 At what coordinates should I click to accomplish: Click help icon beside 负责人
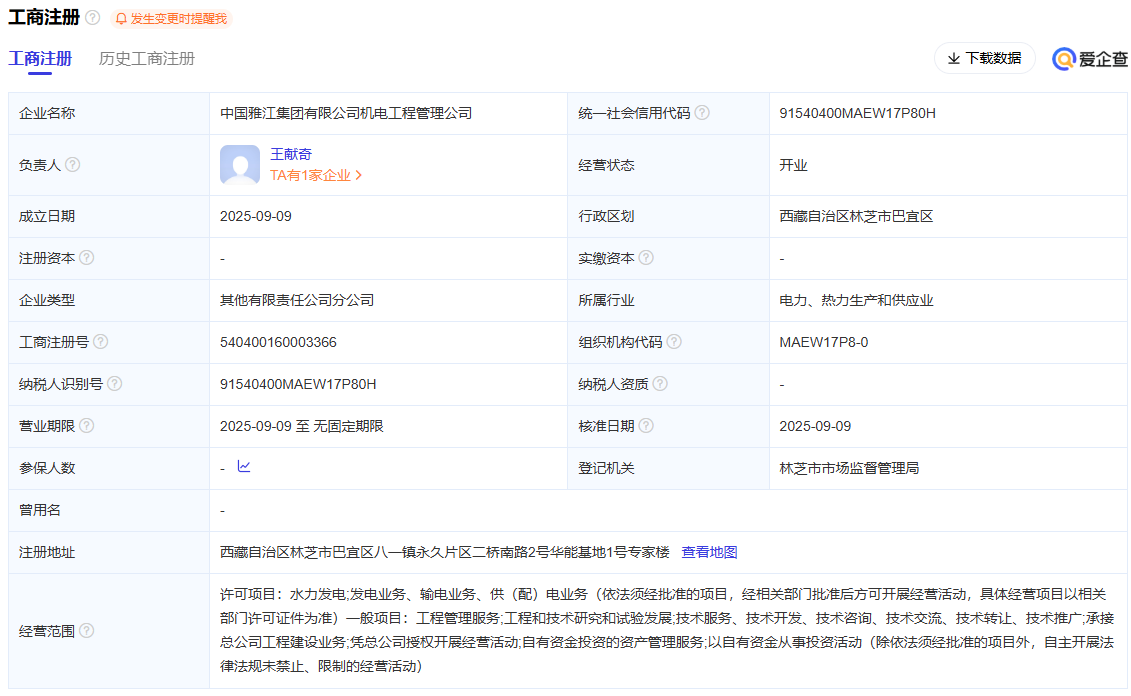(73, 165)
